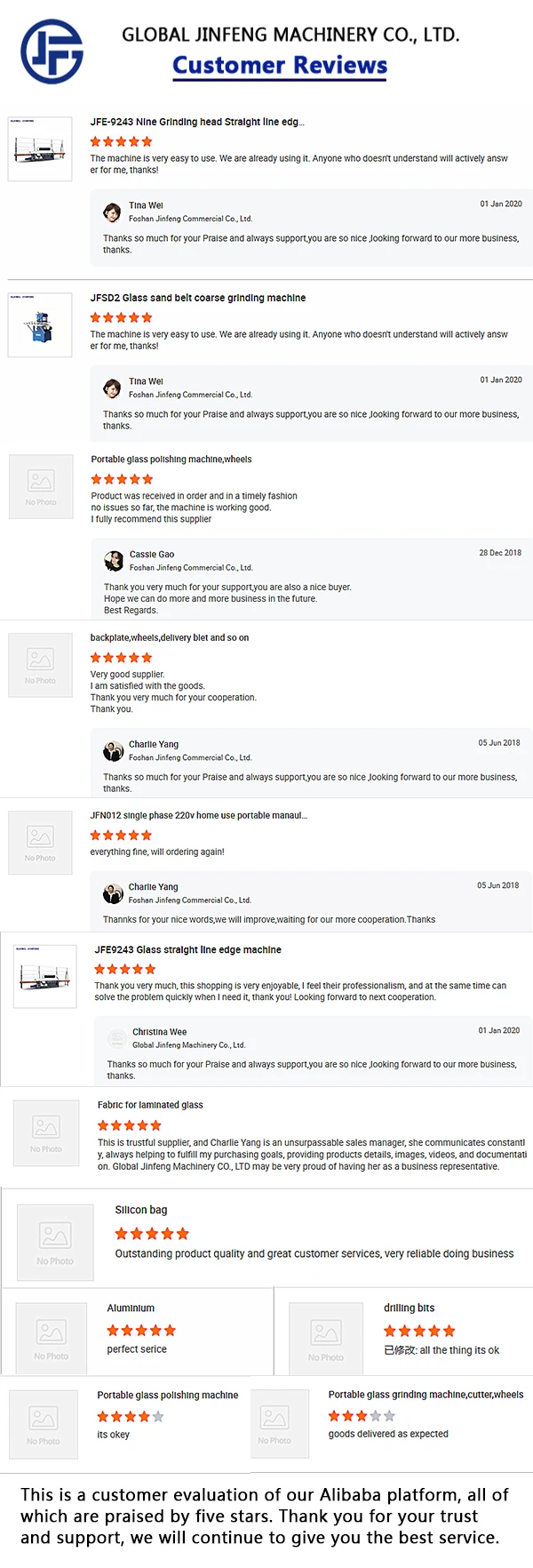Click the Christina Wee reviewer name
The height and width of the screenshot is (1568, 533).
tap(160, 1032)
